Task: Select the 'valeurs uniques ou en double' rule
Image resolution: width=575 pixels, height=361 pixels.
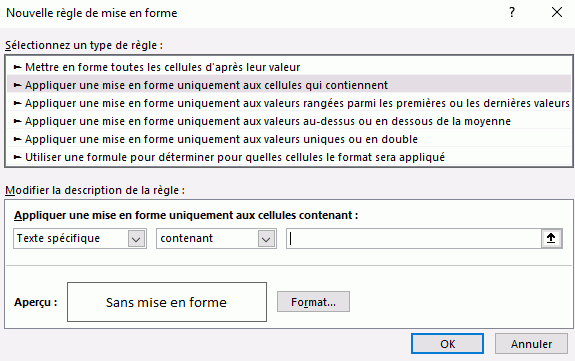Action: tap(289, 139)
